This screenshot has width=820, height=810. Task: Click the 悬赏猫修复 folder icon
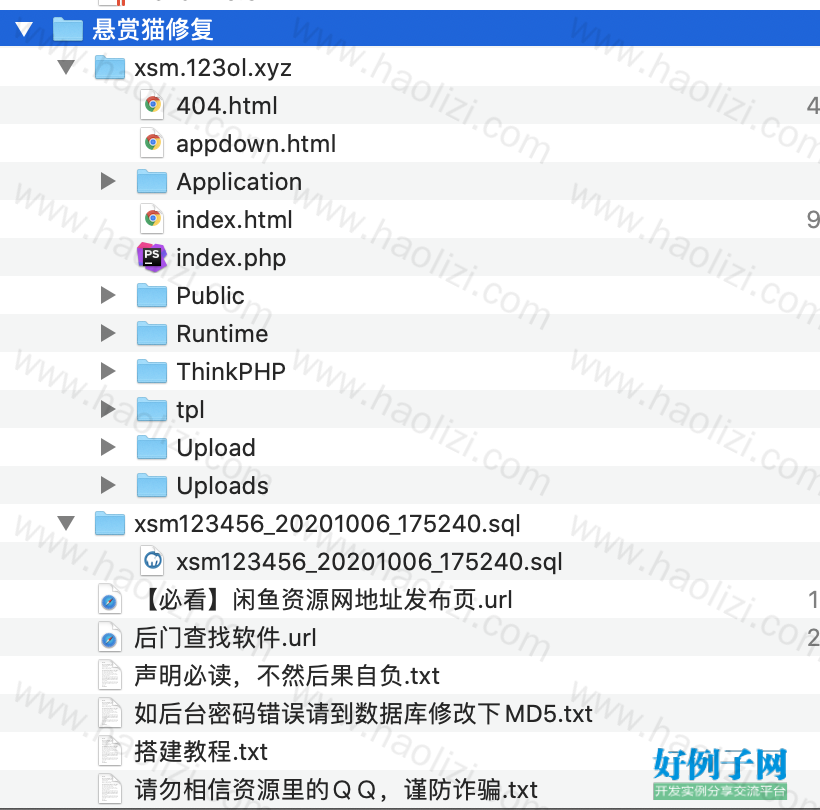[x=68, y=28]
